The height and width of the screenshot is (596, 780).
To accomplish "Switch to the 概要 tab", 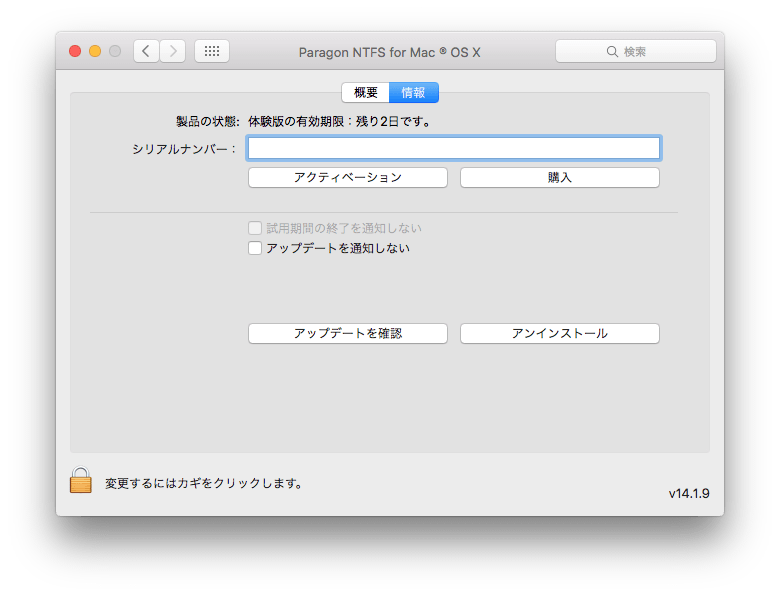I will 366,93.
